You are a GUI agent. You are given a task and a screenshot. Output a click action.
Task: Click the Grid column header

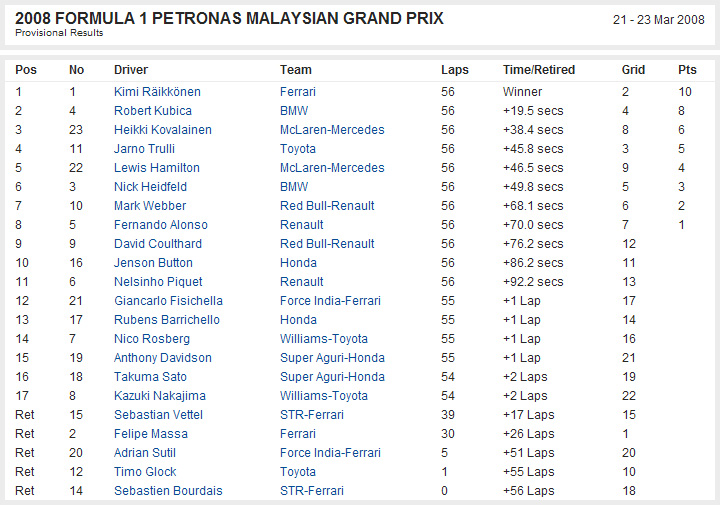[633, 70]
